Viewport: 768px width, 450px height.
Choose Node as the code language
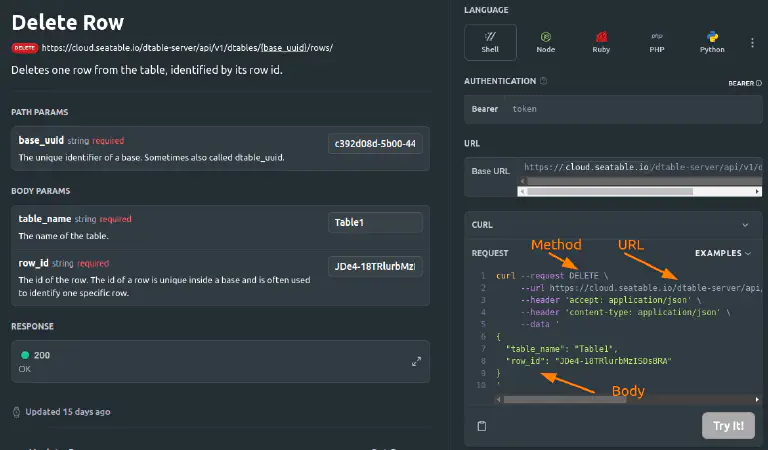[546, 42]
